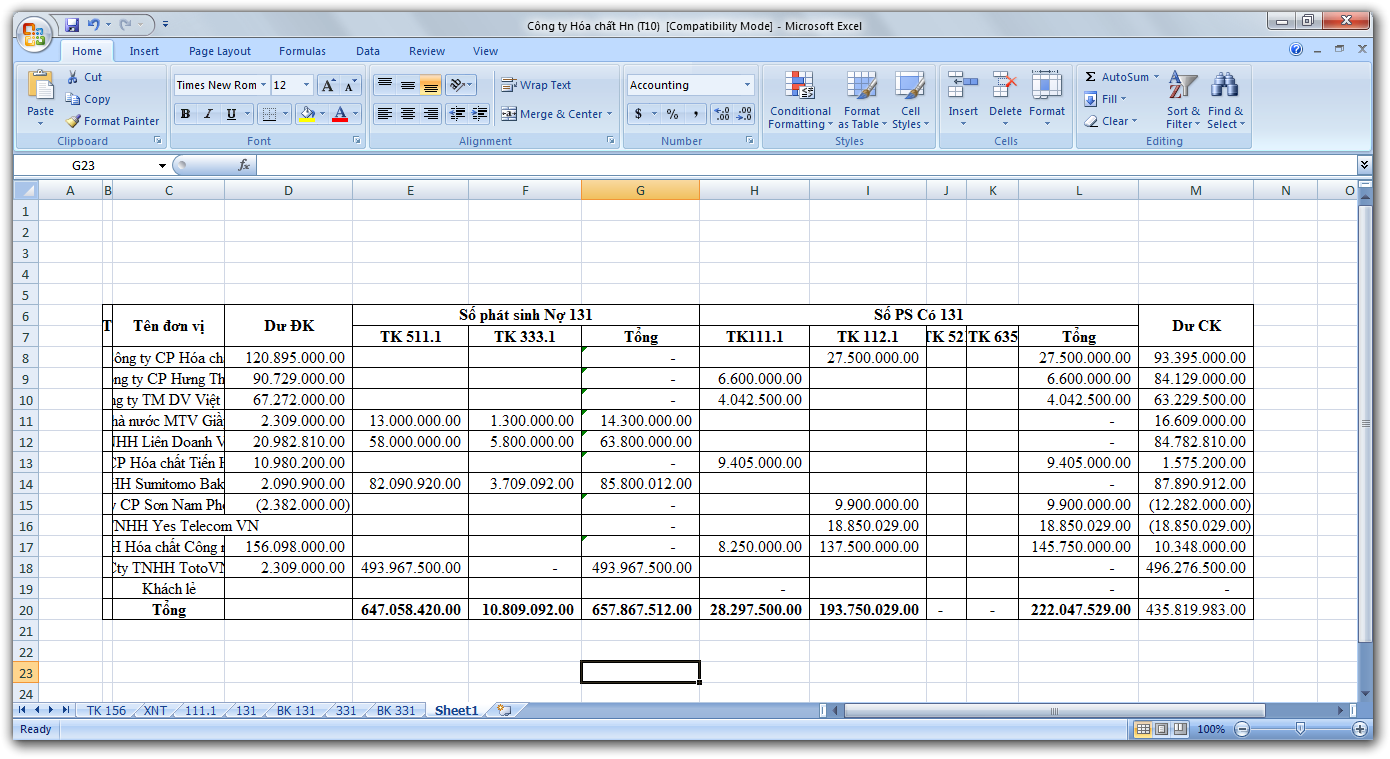Open the Name Box dropdown arrow
Screen dimensions: 1390x759
pos(162,165)
